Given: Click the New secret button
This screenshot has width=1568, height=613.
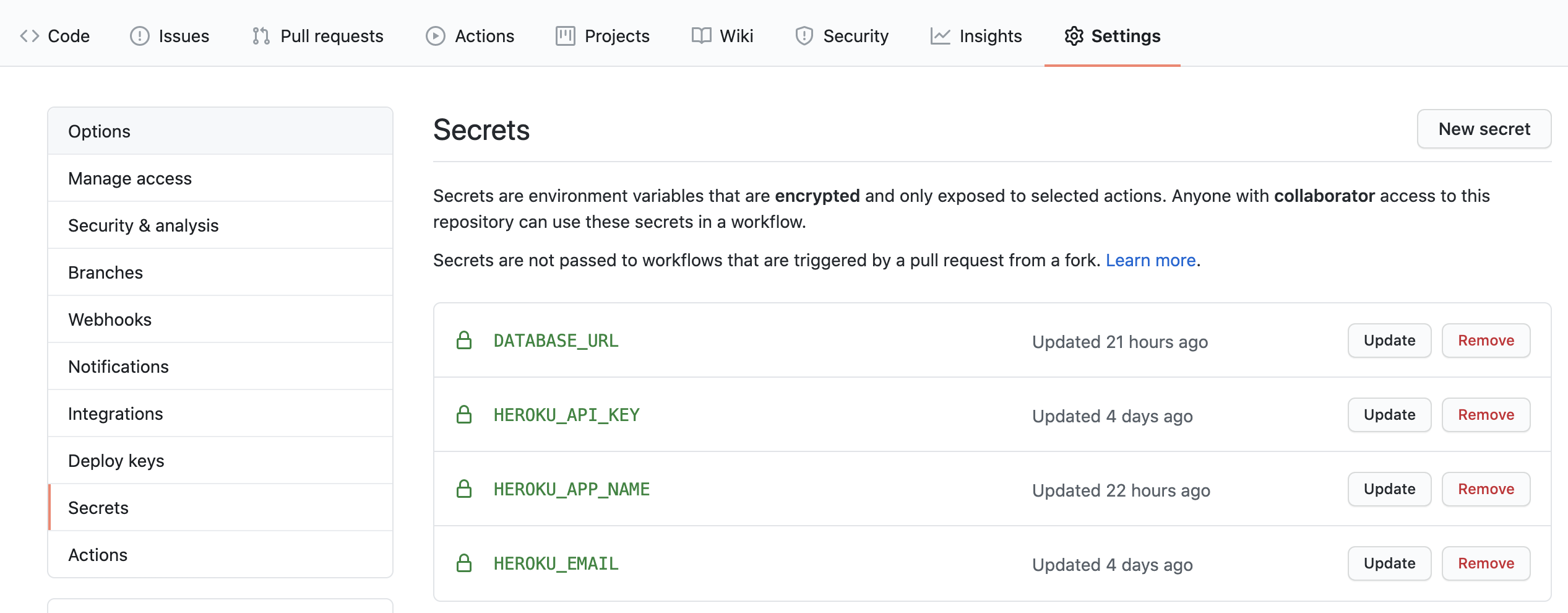Looking at the screenshot, I should (1484, 129).
